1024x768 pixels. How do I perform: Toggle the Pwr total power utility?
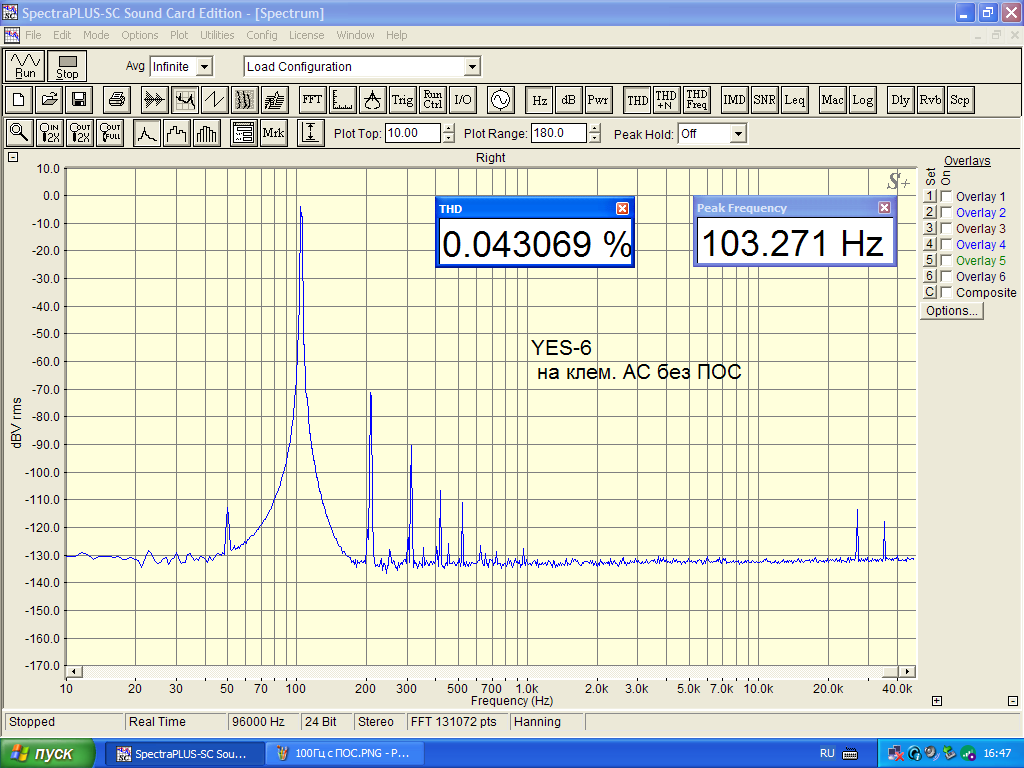coord(598,99)
